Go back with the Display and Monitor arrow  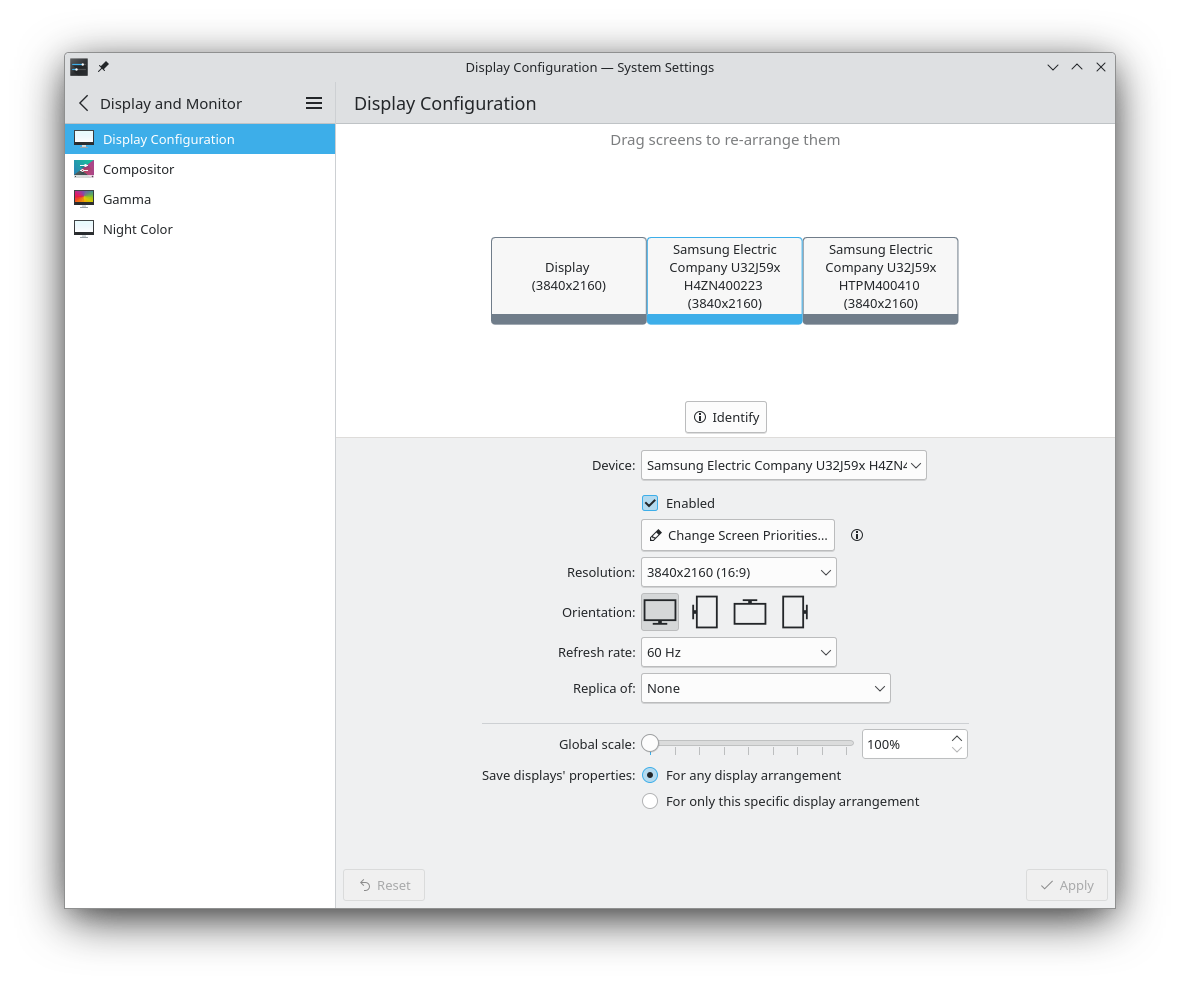(84, 103)
